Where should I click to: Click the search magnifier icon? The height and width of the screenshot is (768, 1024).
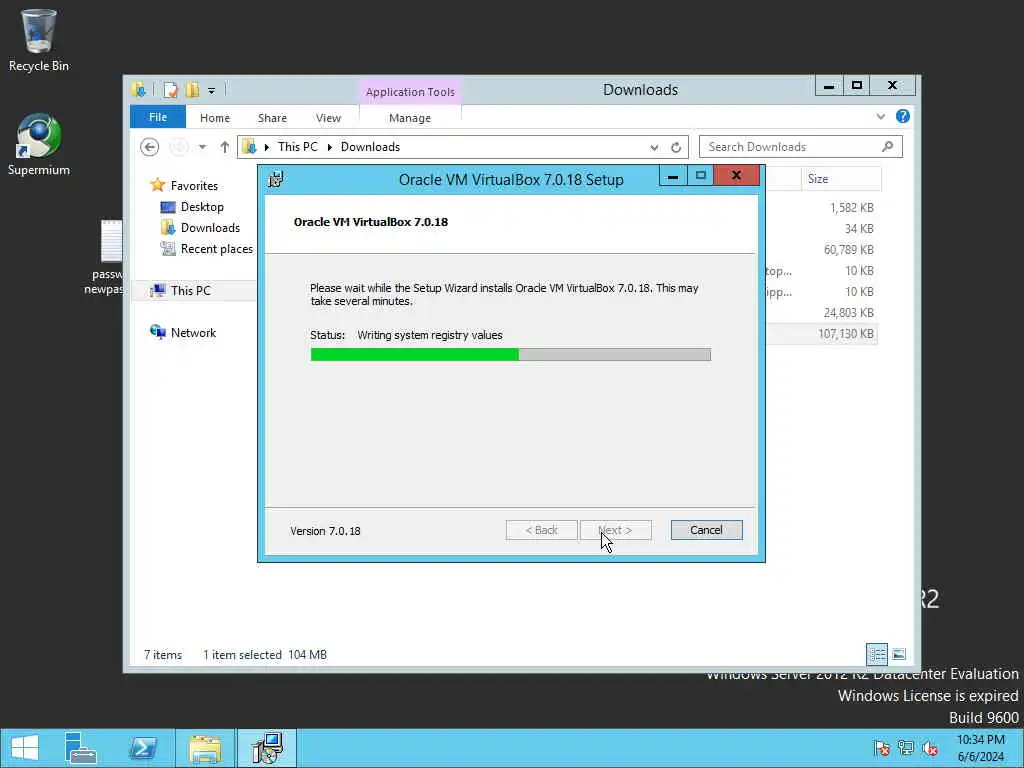[x=888, y=147]
